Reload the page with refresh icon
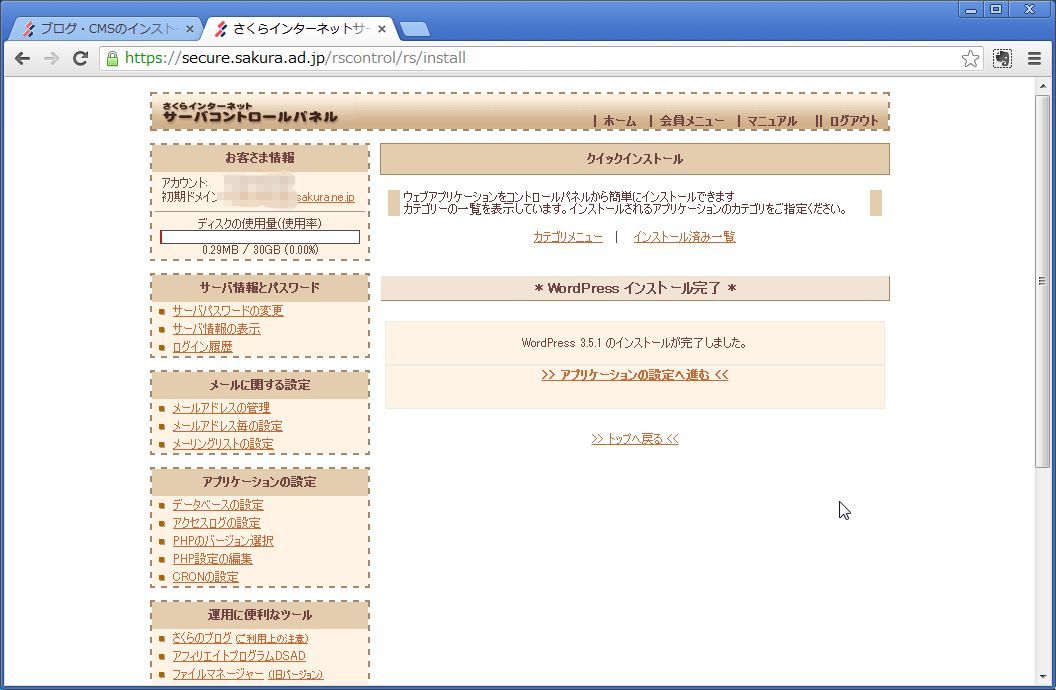 click(80, 59)
